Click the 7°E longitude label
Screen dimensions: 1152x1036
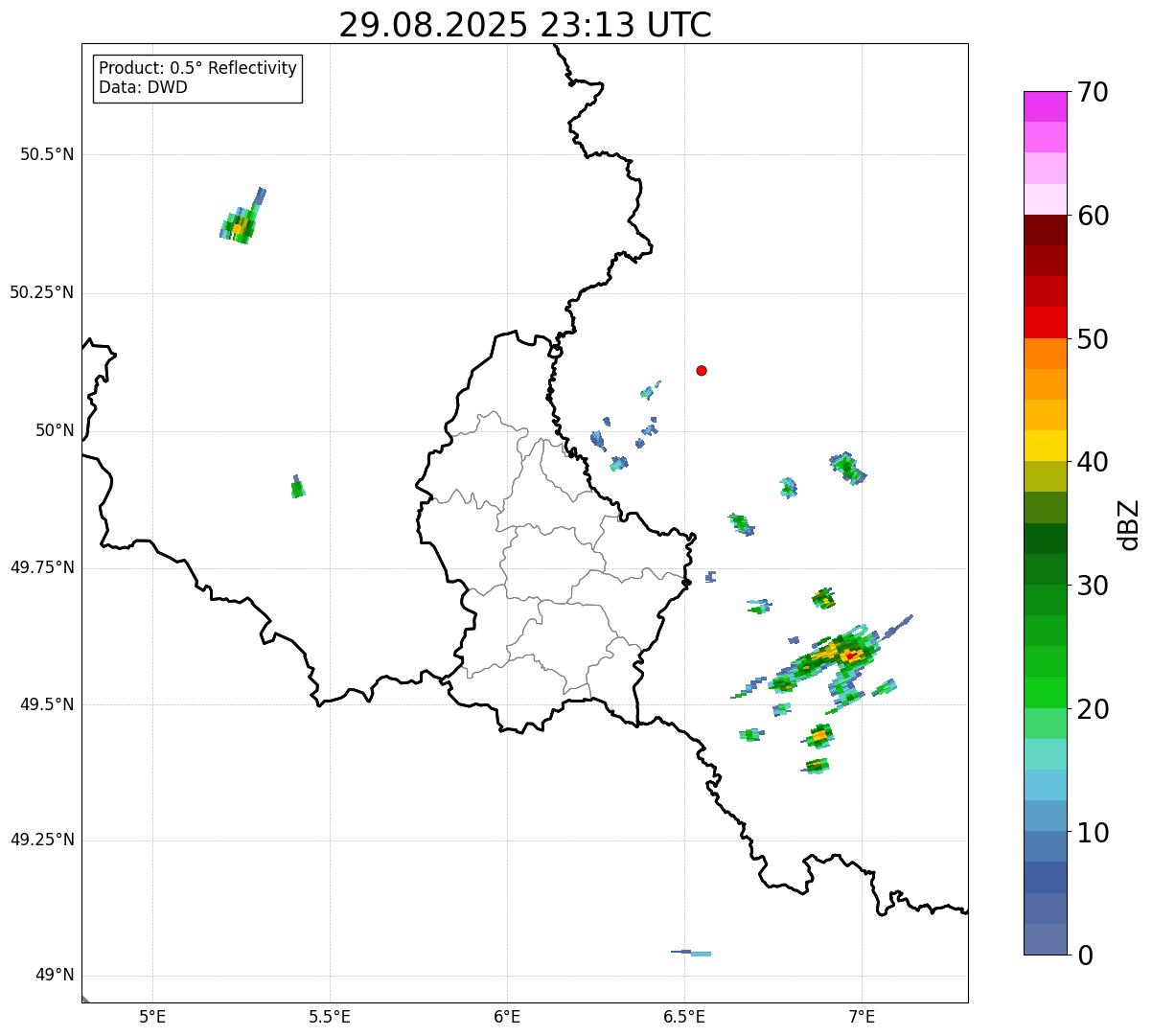point(862,1016)
